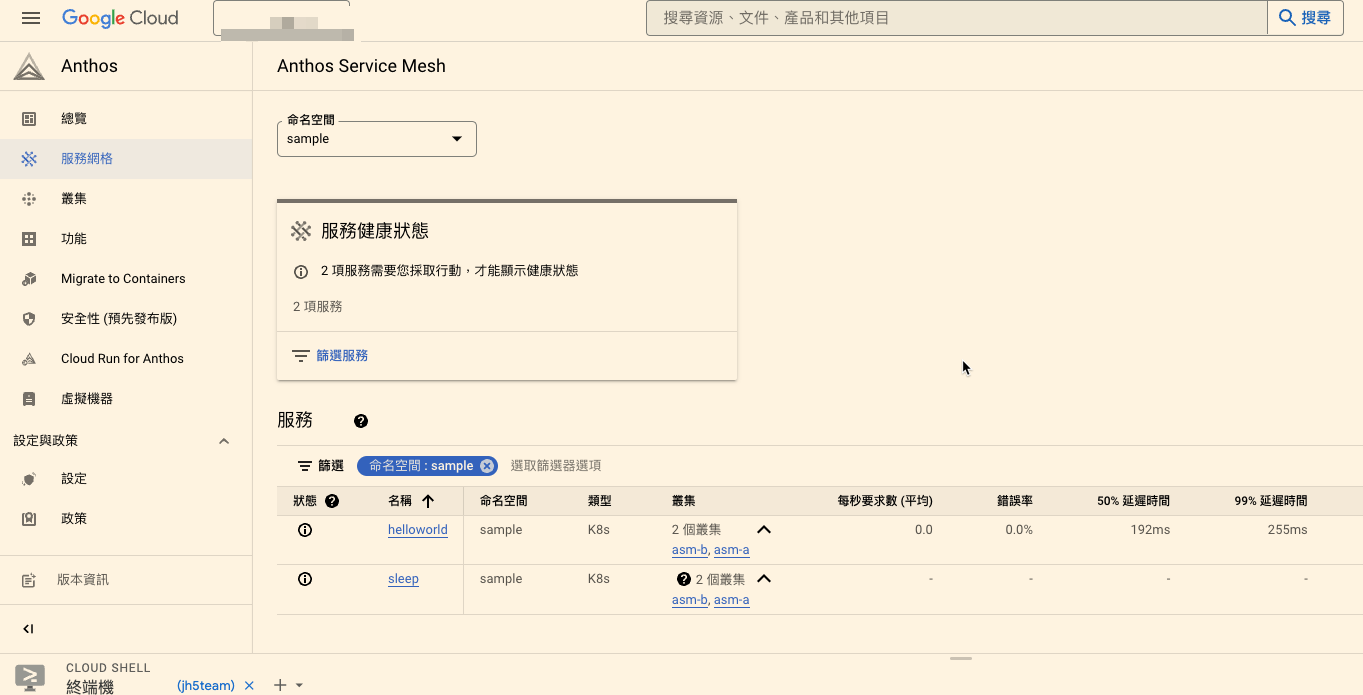
Task: Open the helloworld service link
Action: (418, 530)
